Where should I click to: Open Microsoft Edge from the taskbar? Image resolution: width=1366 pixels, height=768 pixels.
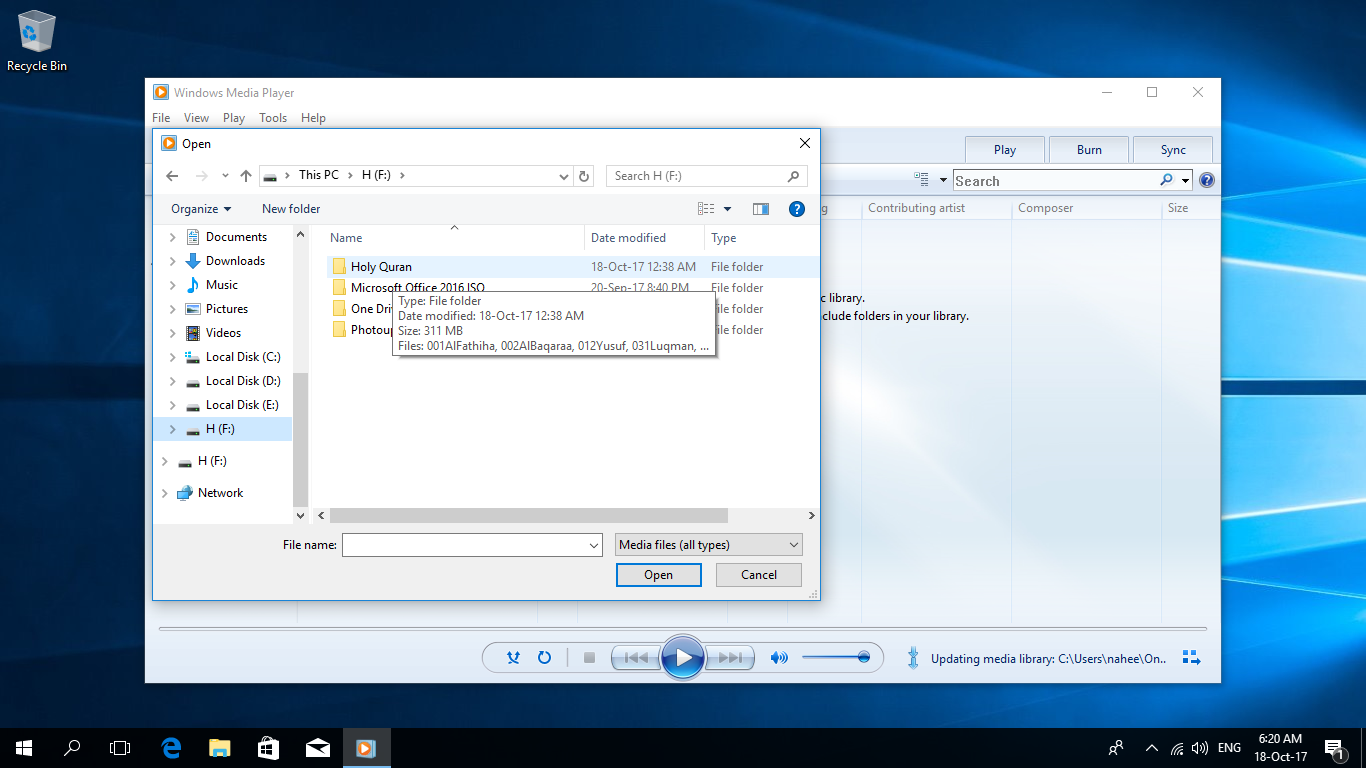pyautogui.click(x=172, y=748)
